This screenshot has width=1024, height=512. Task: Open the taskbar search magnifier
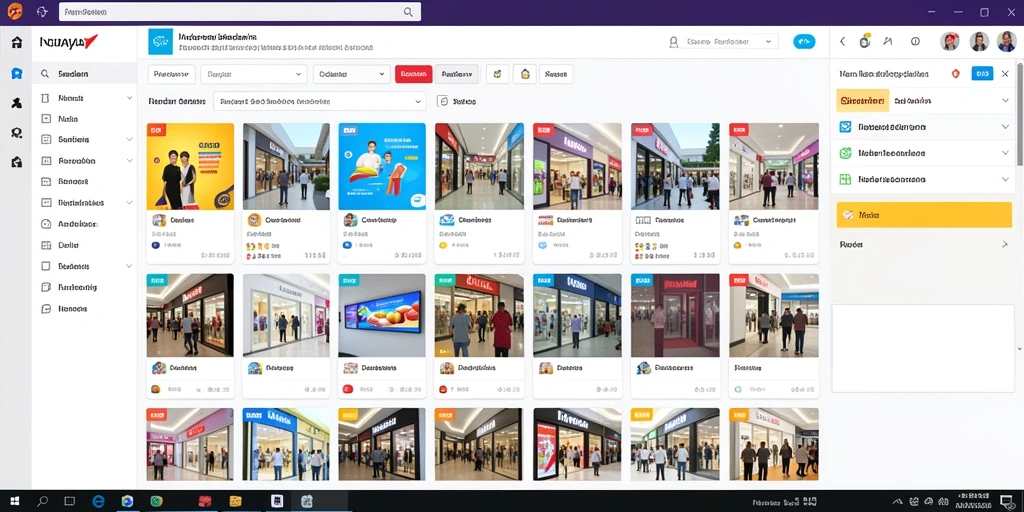tap(42, 501)
